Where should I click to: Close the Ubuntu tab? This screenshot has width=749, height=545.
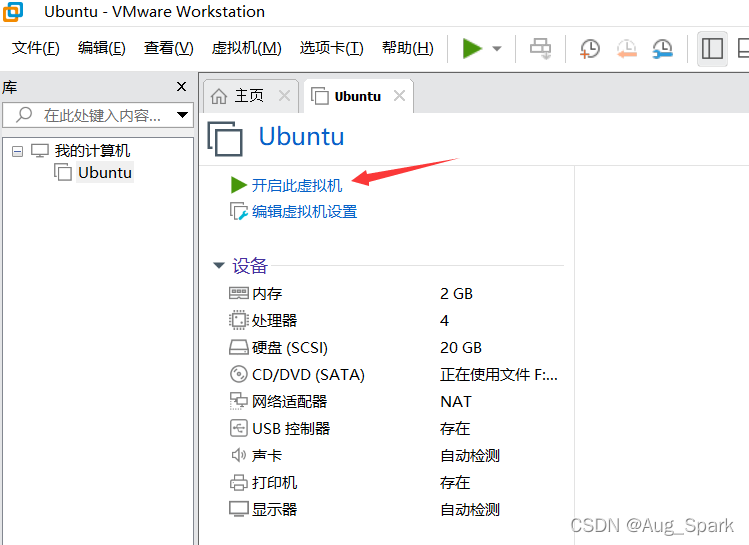click(x=399, y=96)
